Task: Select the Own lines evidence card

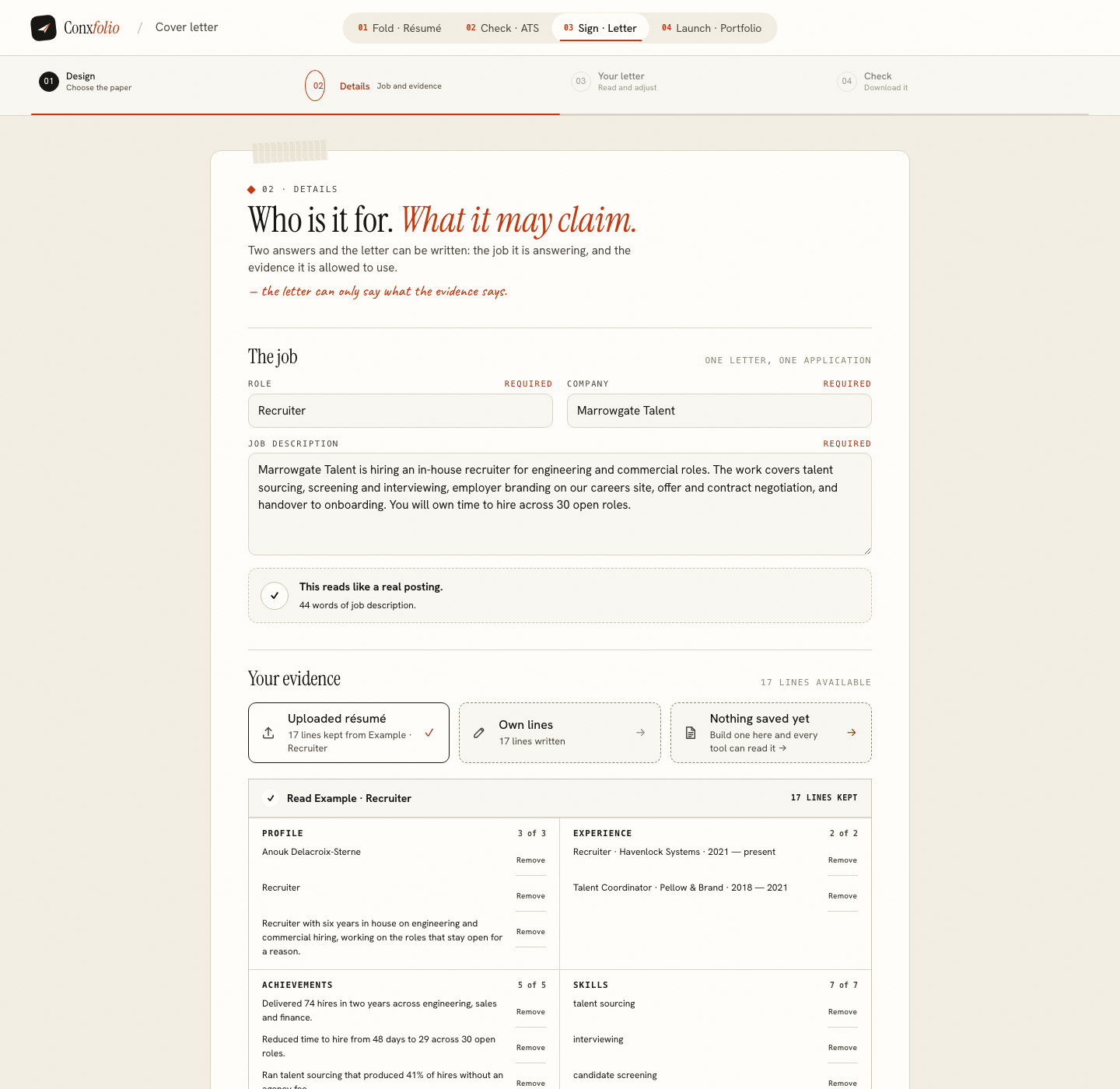Action: coord(560,733)
